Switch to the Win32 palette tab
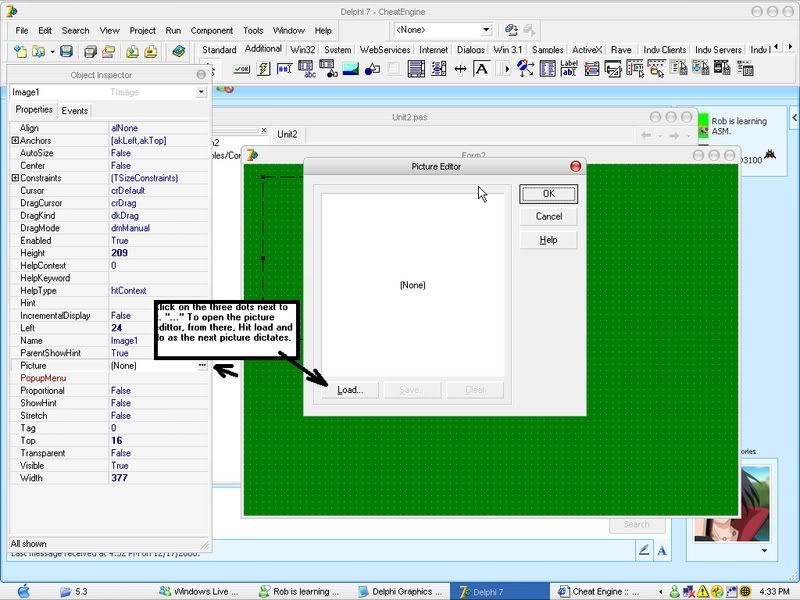 pos(303,49)
